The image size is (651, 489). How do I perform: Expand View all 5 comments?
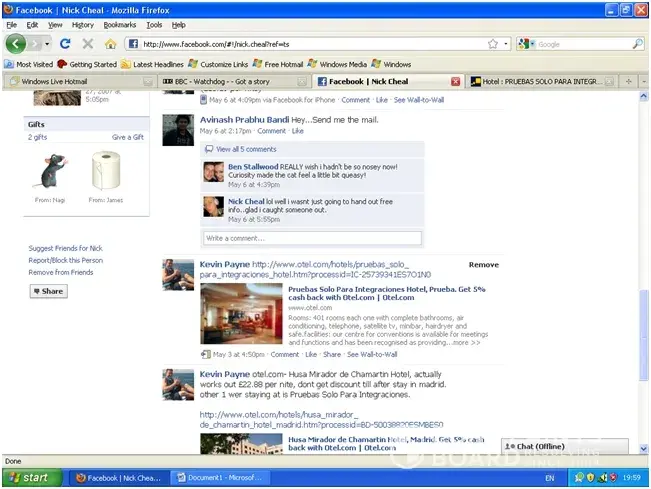[245, 148]
